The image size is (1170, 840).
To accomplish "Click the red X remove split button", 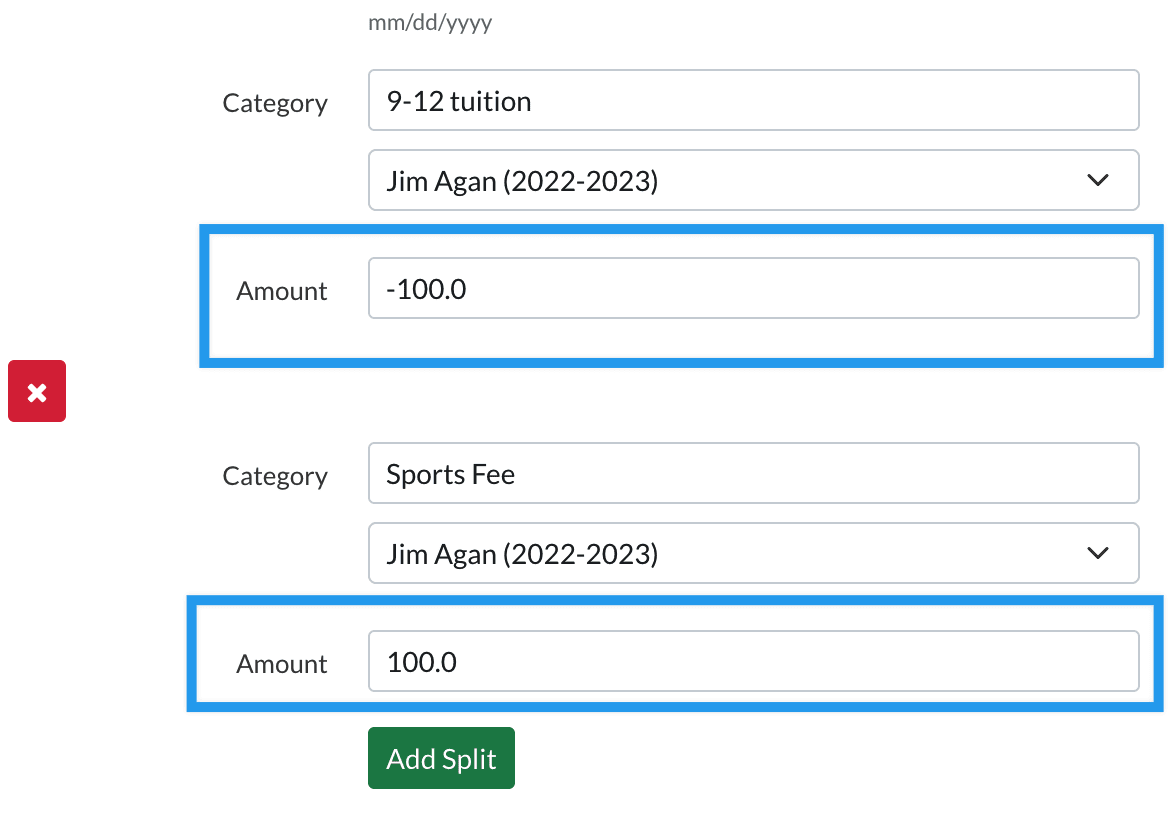I will point(37,391).
